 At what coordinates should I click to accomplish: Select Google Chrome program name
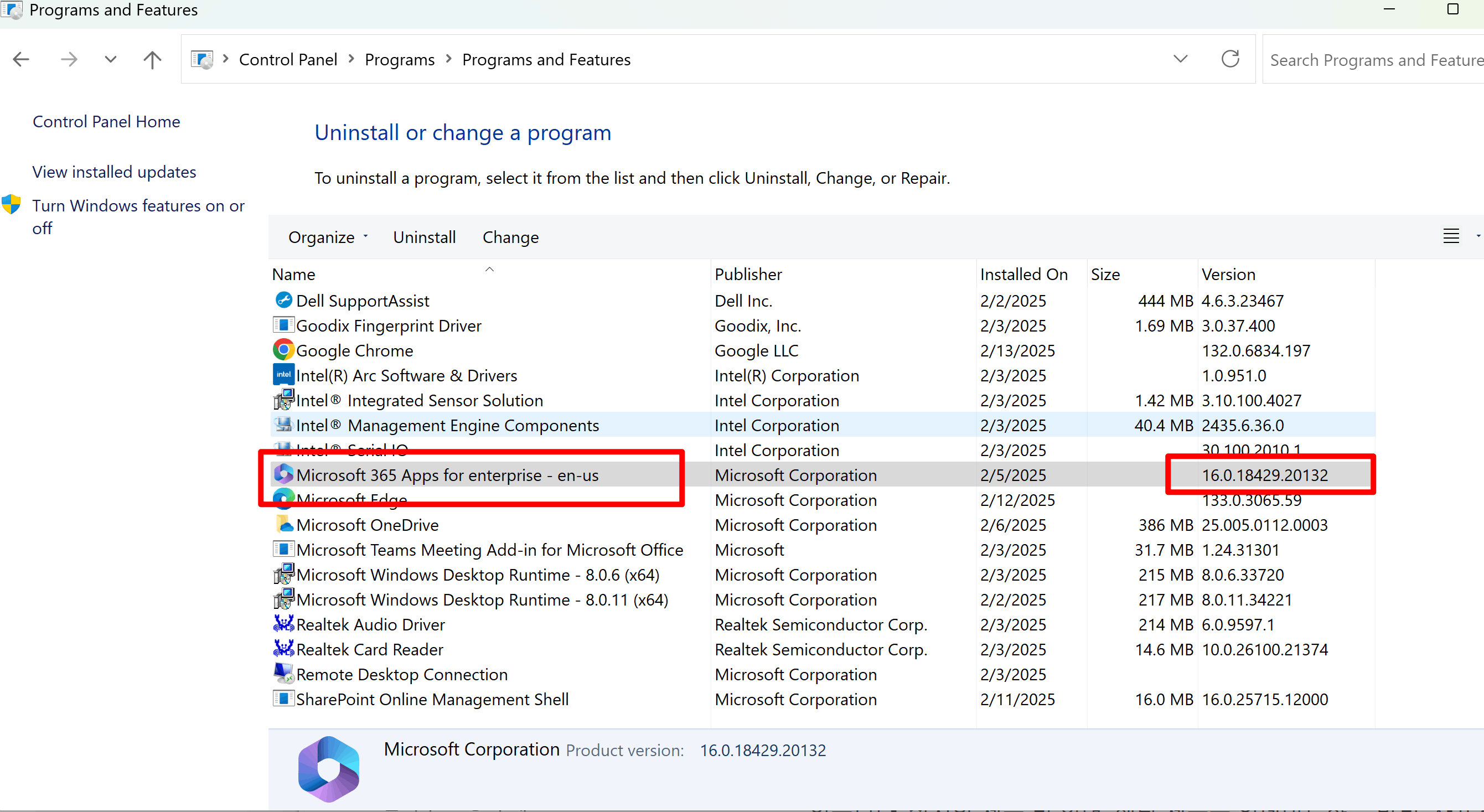(355, 351)
